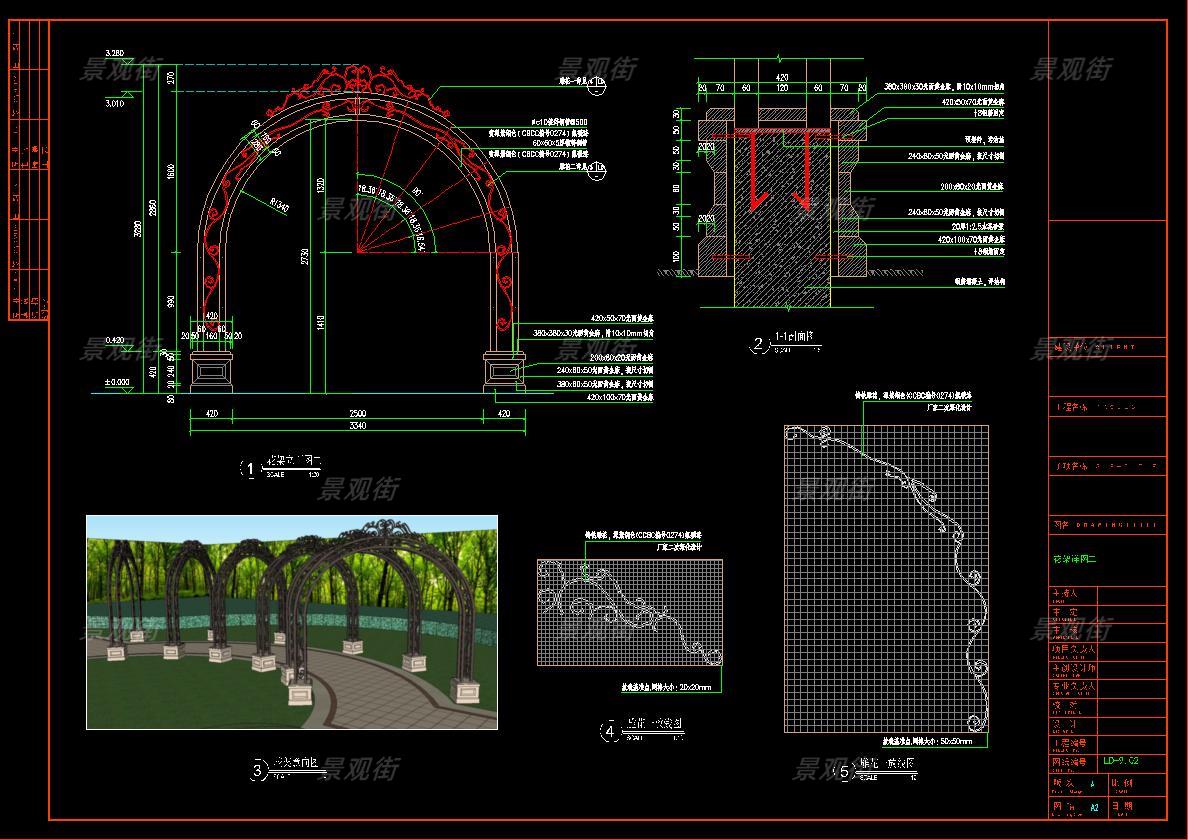Select the large scroll pattern grid detail
Screen dimensions: 1188x840
click(872, 579)
